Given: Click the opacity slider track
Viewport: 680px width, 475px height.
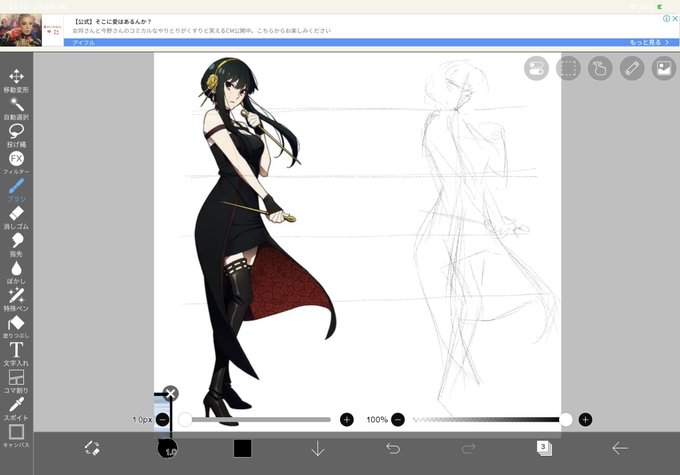Looking at the screenshot, I should click(489, 419).
